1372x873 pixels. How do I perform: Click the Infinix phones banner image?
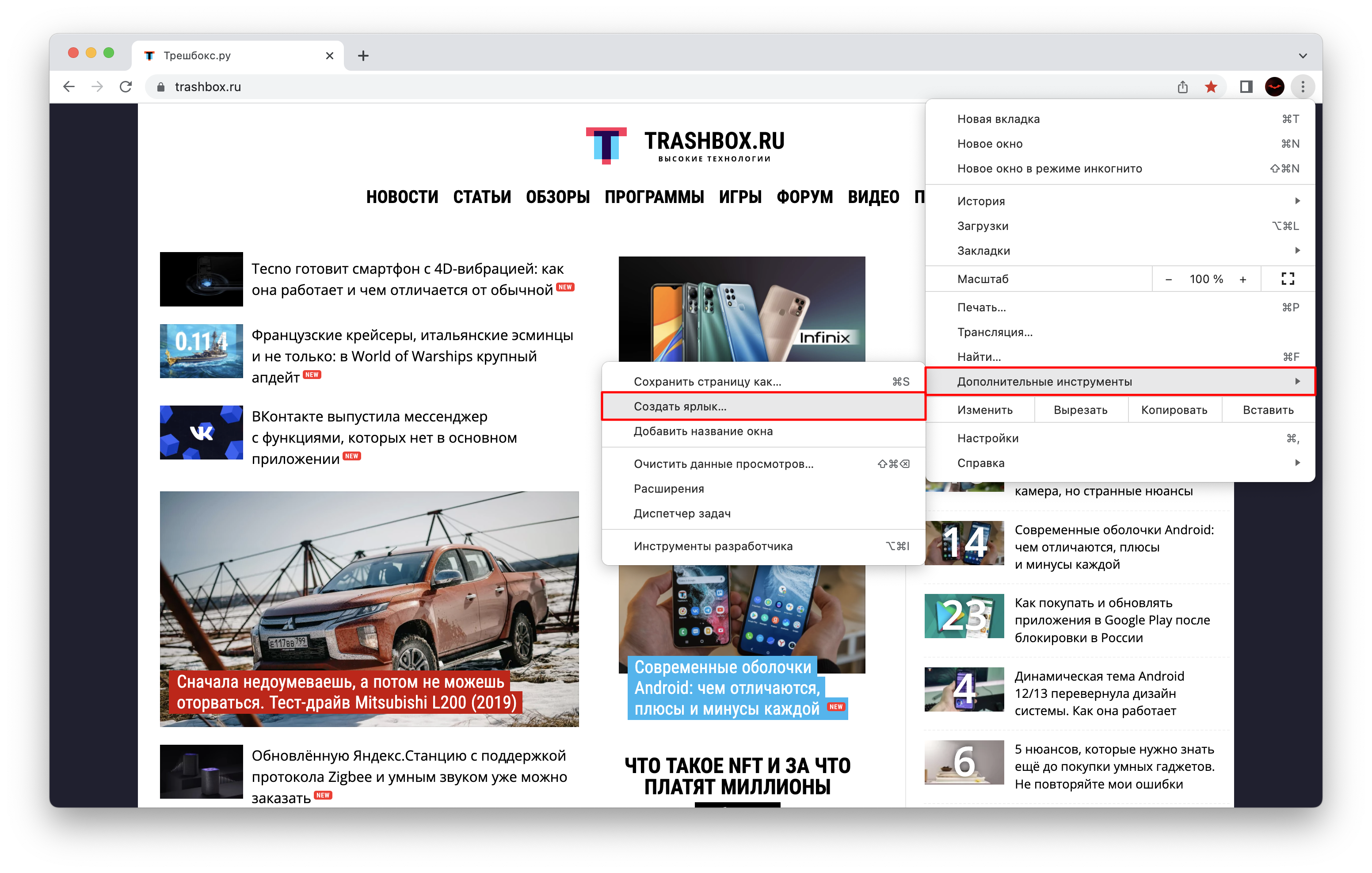tap(742, 309)
